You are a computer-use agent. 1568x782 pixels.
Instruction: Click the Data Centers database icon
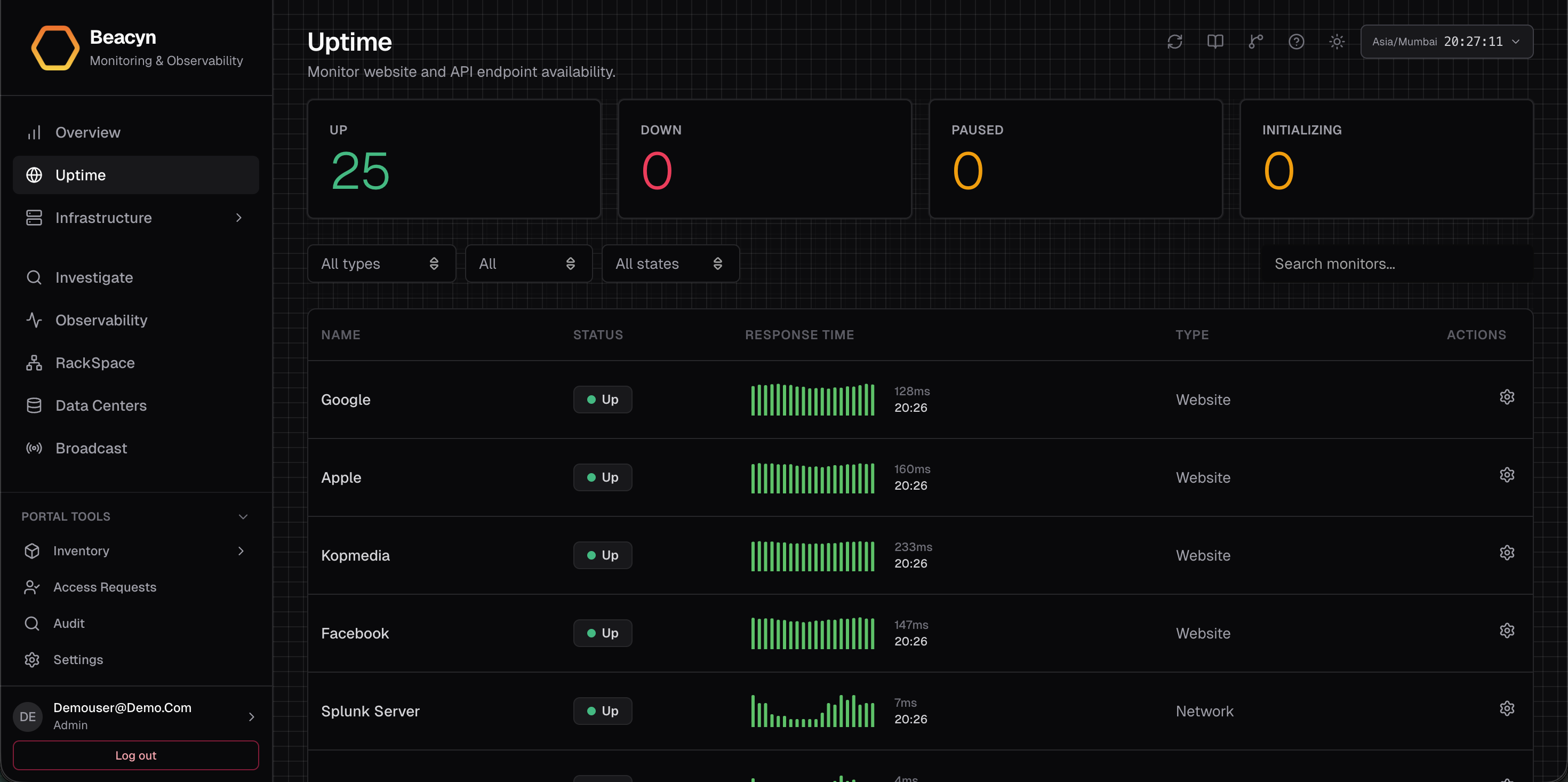pyautogui.click(x=34, y=405)
